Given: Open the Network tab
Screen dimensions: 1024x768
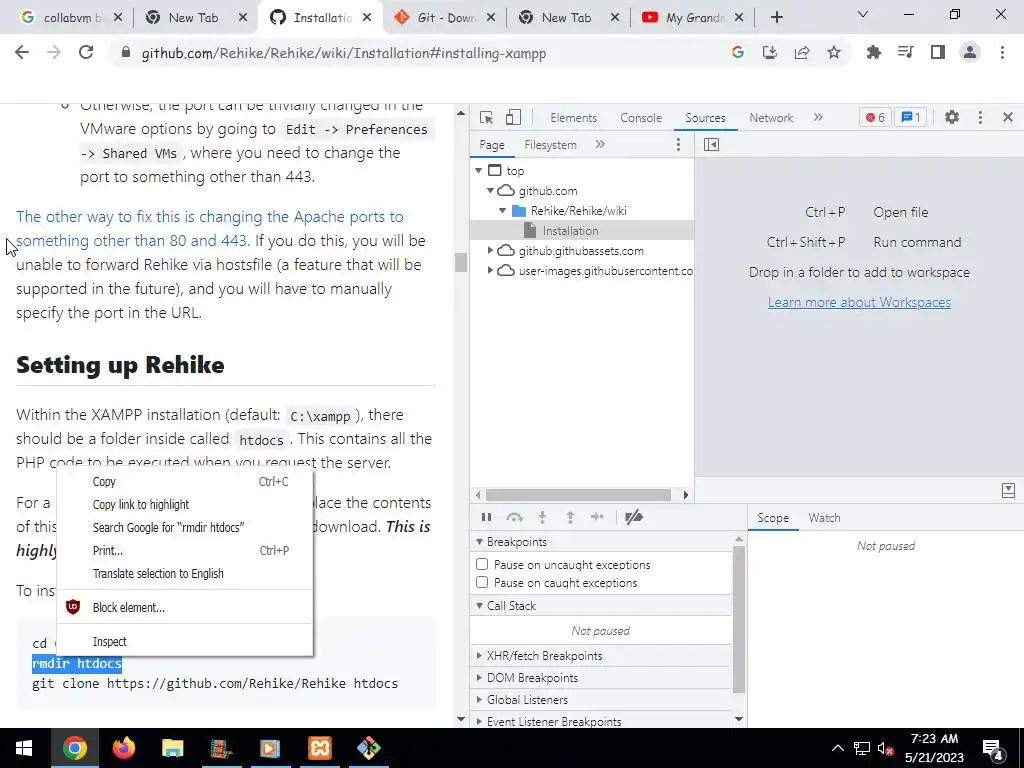Looking at the screenshot, I should point(771,118).
